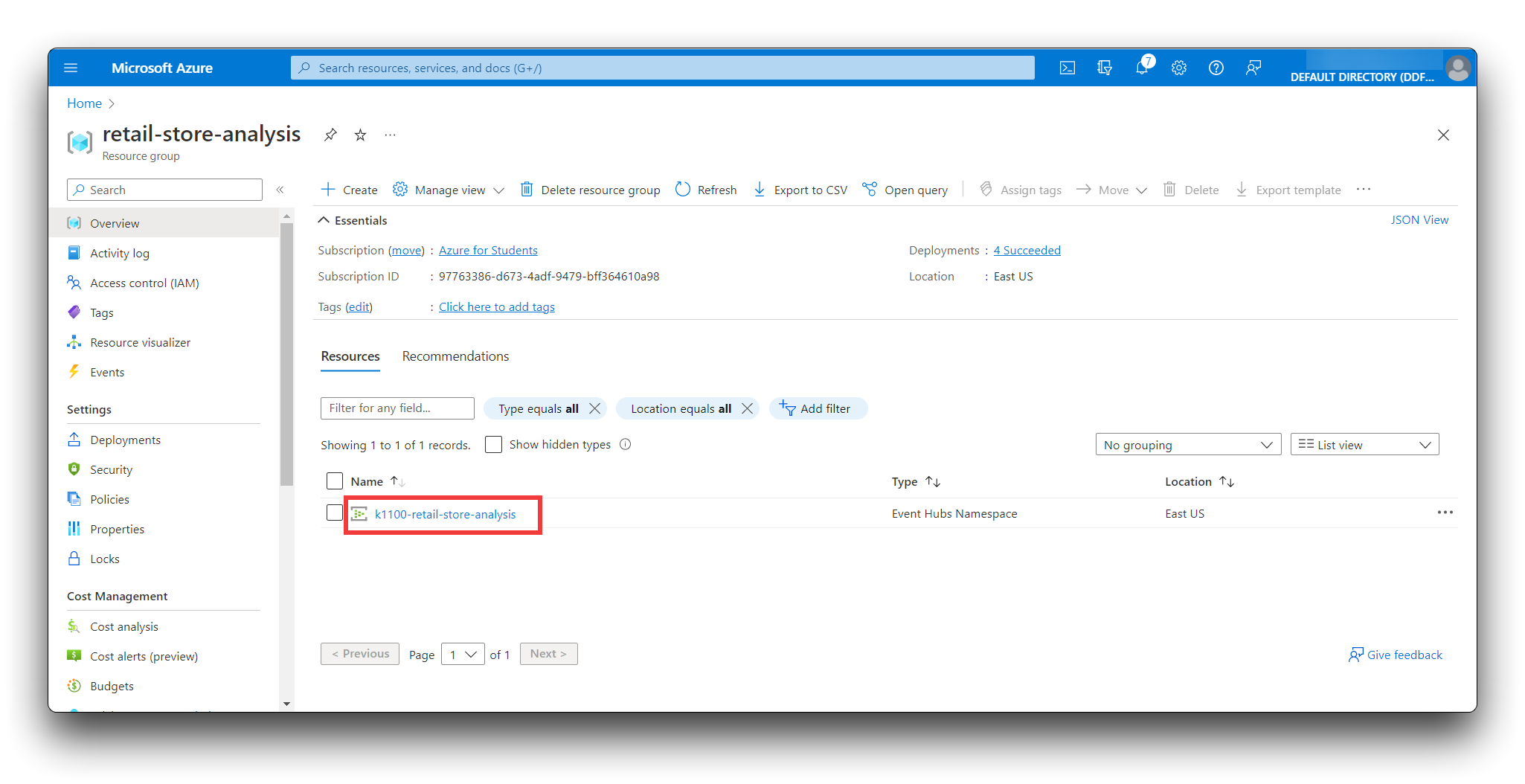Open row options for k1100-retail-store-analysis
Image resolution: width=1525 pixels, height=784 pixels.
pyautogui.click(x=1445, y=513)
